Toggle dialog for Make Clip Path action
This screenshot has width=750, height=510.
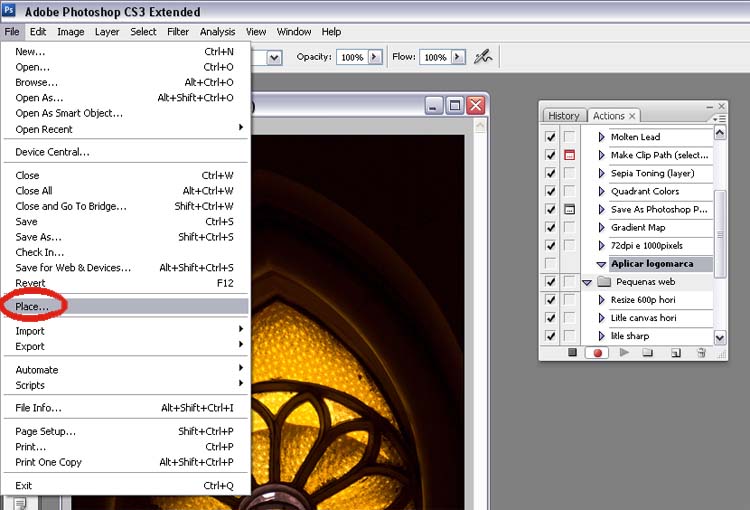click(569, 155)
